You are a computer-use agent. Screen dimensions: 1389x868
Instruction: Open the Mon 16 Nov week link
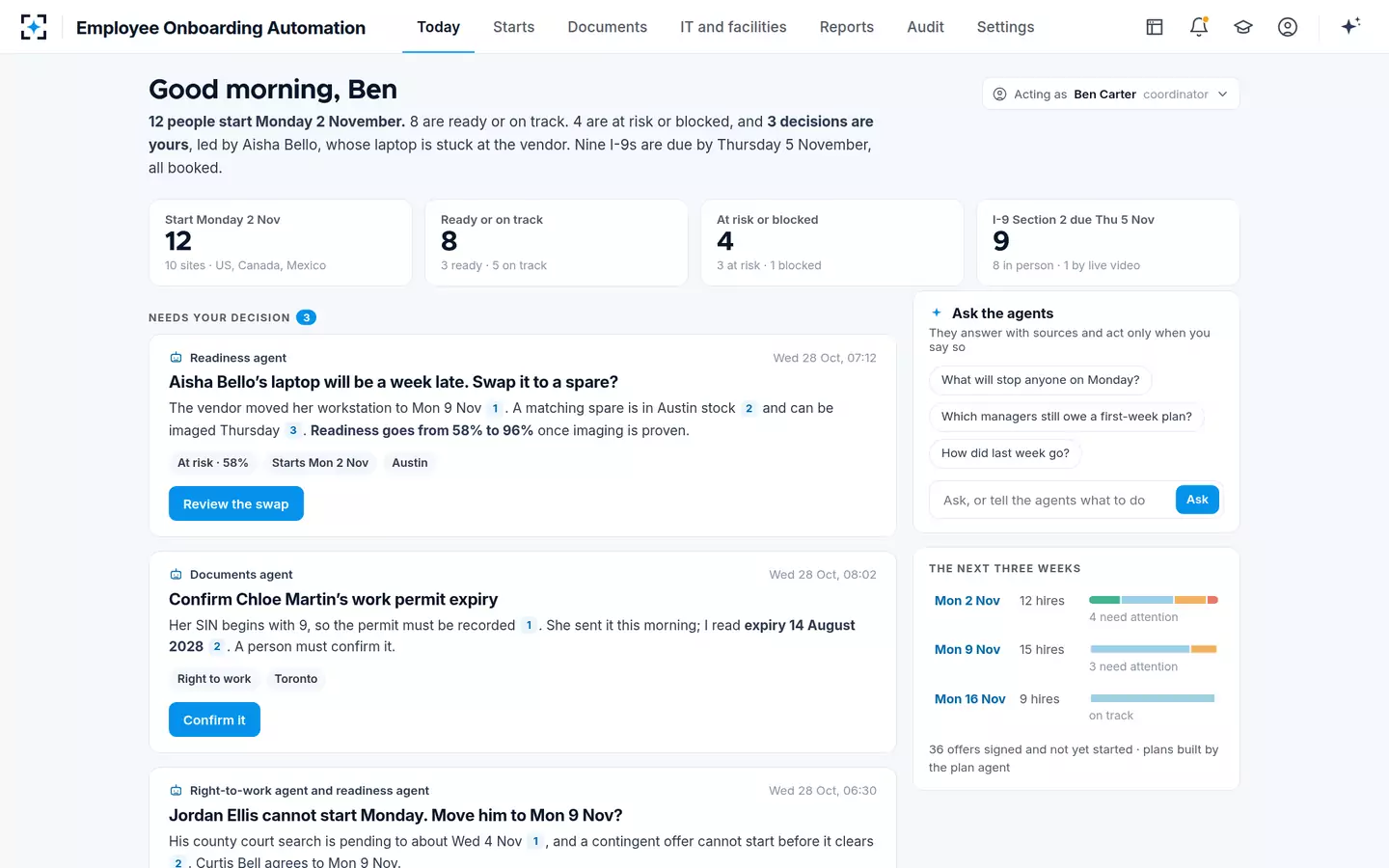pyautogui.click(x=969, y=699)
